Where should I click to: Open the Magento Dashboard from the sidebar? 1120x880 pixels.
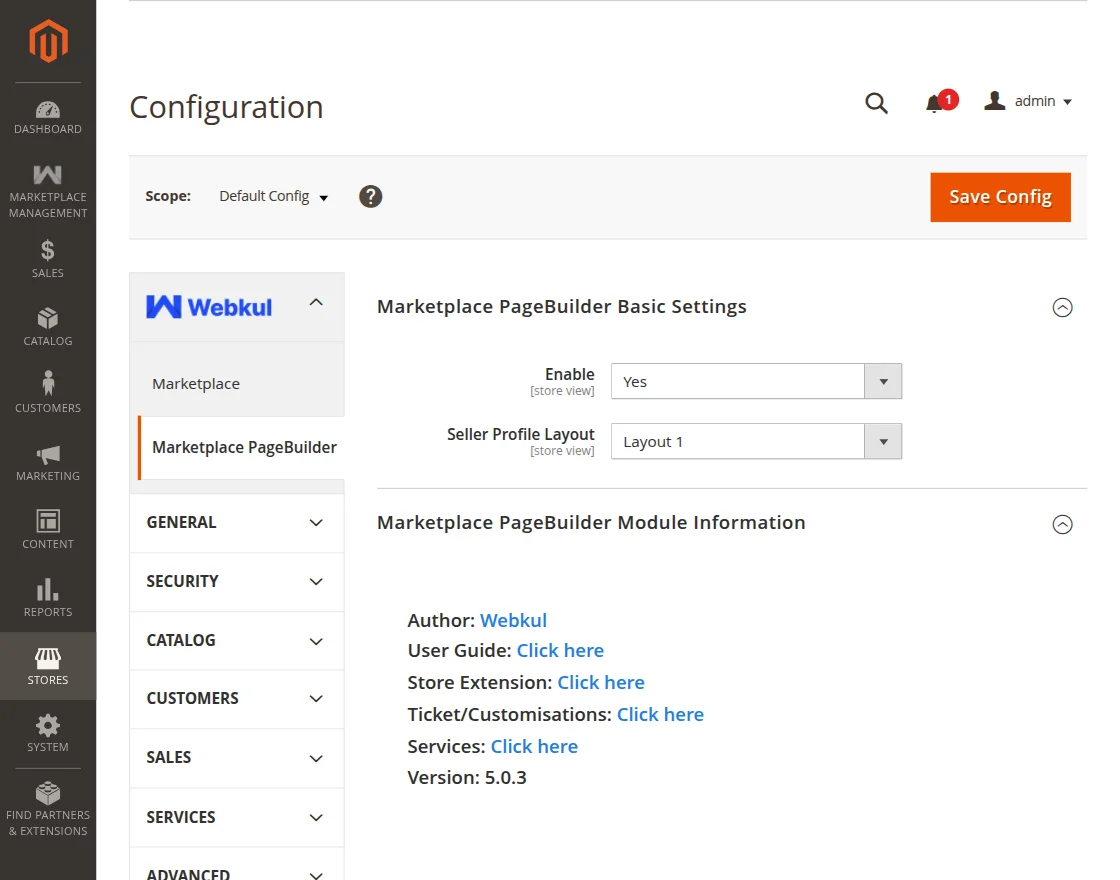[x=47, y=113]
